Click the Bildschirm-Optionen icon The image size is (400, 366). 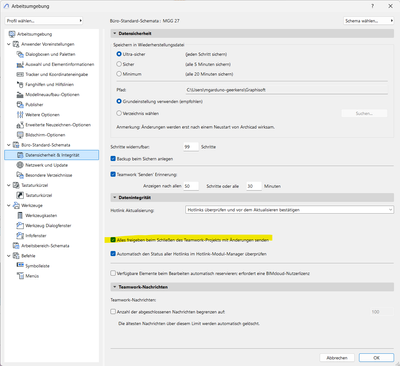coord(20,135)
